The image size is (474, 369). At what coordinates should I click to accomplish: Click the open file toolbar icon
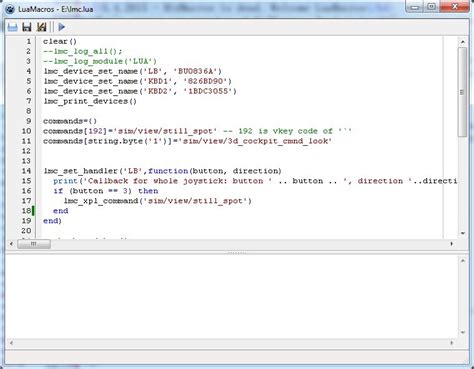coord(13,27)
